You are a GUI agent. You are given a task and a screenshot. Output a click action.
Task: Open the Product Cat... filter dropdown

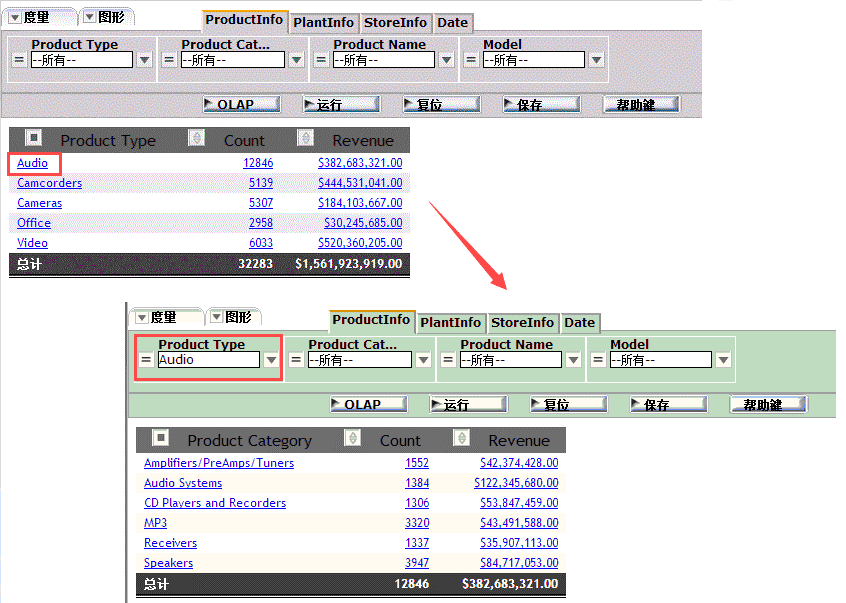click(x=297, y=59)
